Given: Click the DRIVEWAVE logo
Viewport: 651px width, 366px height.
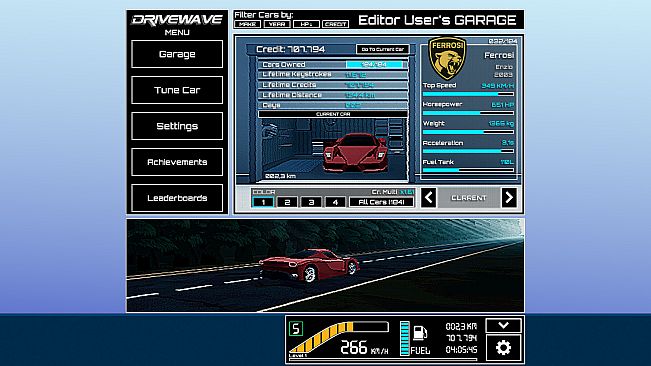Looking at the screenshot, I should point(177,20).
